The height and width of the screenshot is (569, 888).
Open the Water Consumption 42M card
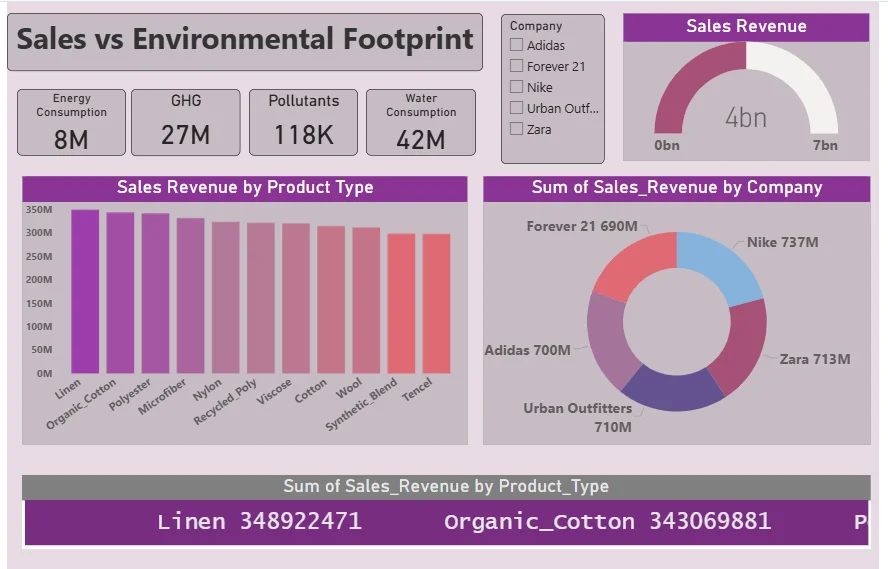420,122
